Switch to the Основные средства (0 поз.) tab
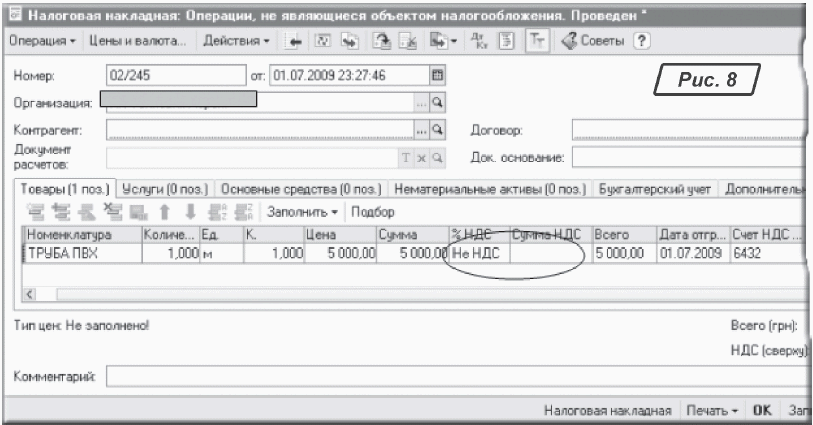 point(303,188)
